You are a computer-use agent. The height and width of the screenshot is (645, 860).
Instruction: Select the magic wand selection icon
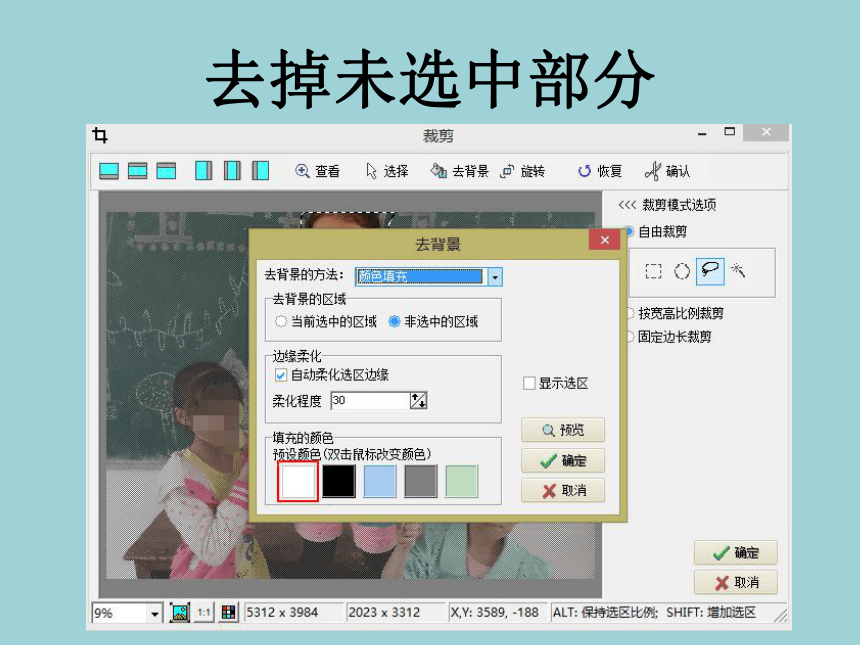coord(738,269)
